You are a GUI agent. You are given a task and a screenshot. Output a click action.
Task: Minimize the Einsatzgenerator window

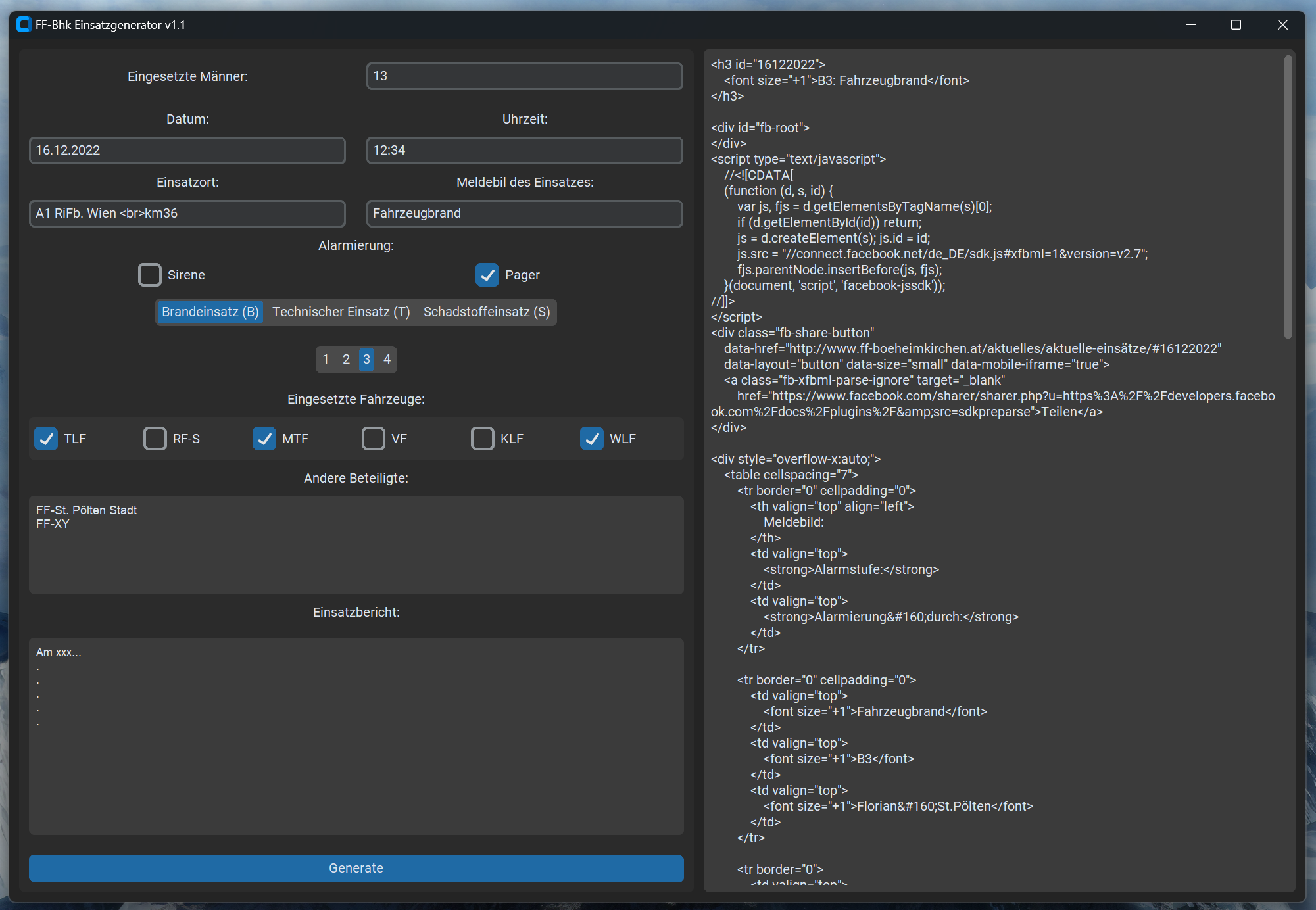coord(1190,25)
